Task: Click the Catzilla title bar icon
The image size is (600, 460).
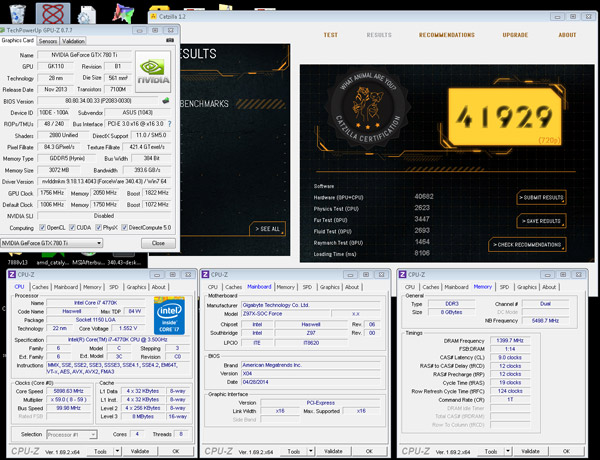Action: (153, 16)
